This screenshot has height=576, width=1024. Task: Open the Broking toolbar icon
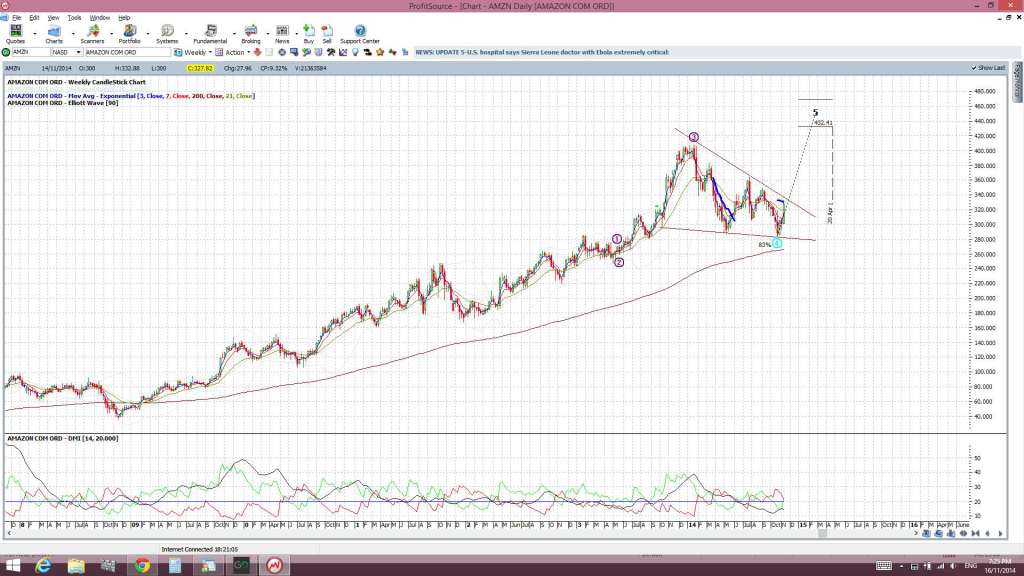coord(251,30)
